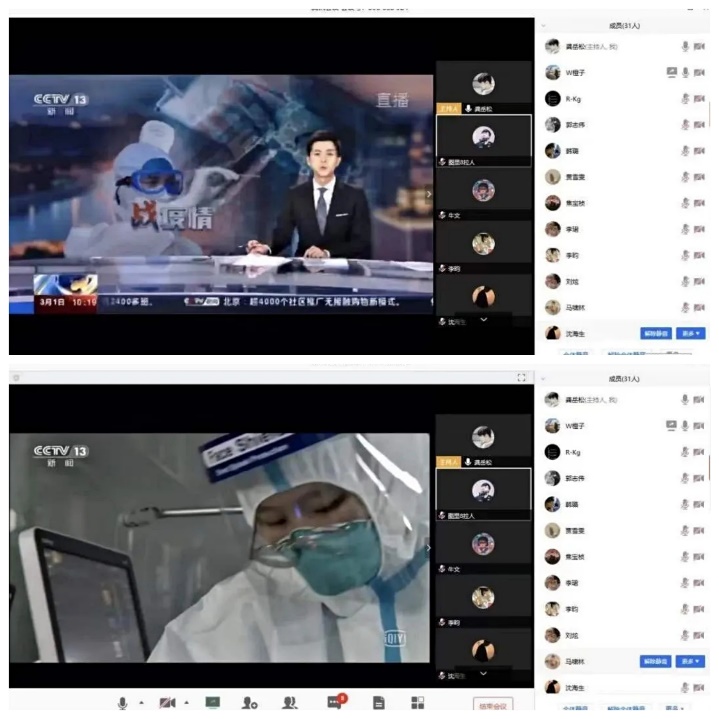Click camera icon in W橙子 row, lower list

[699, 426]
